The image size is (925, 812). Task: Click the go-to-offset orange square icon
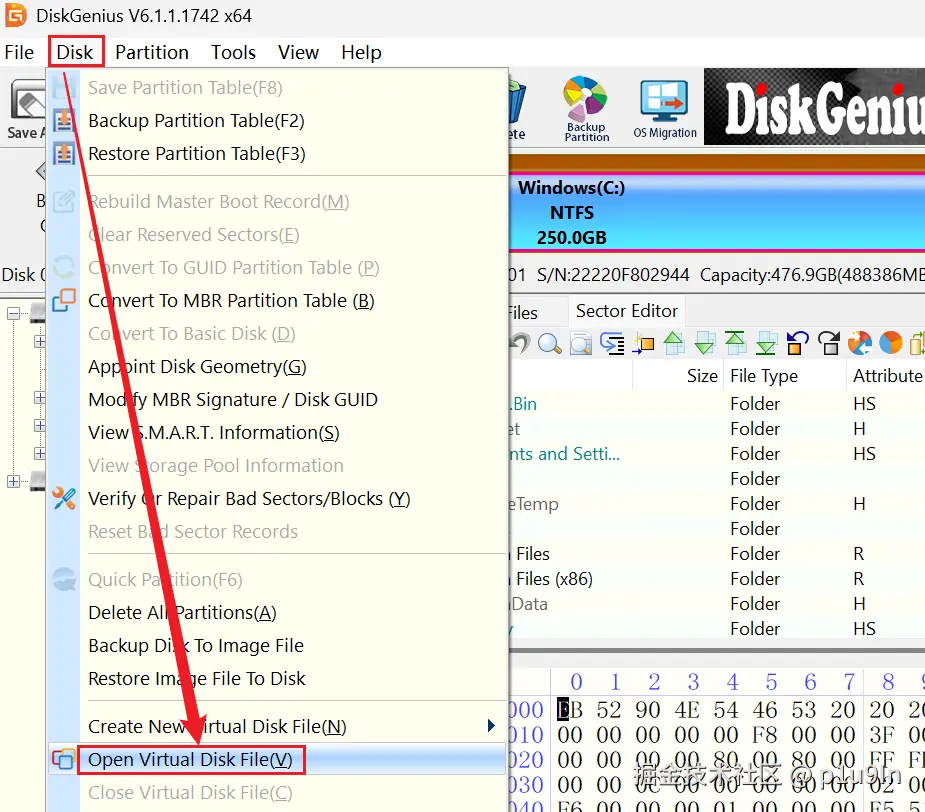pos(643,343)
